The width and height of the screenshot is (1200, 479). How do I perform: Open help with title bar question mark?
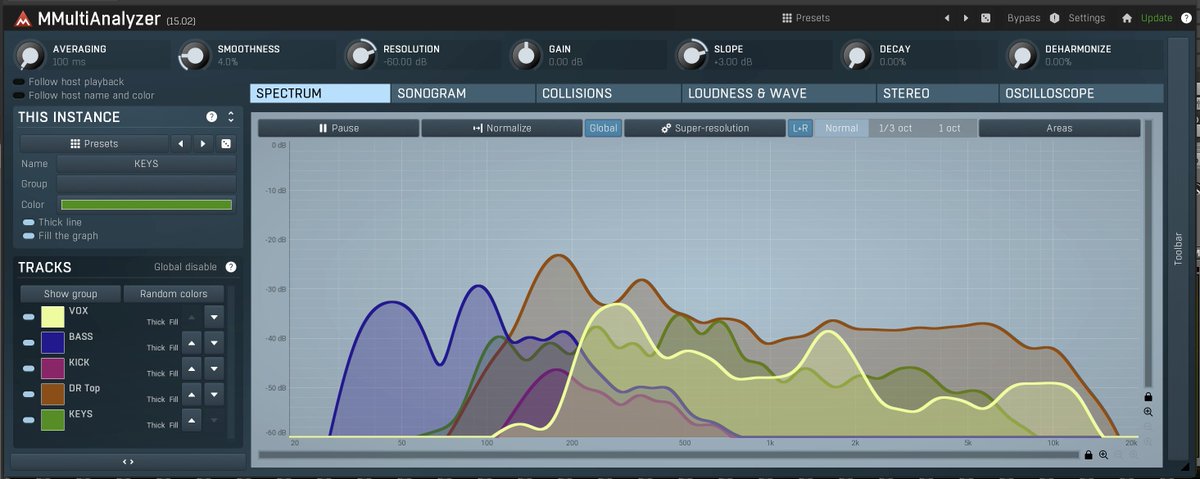click(x=1185, y=18)
